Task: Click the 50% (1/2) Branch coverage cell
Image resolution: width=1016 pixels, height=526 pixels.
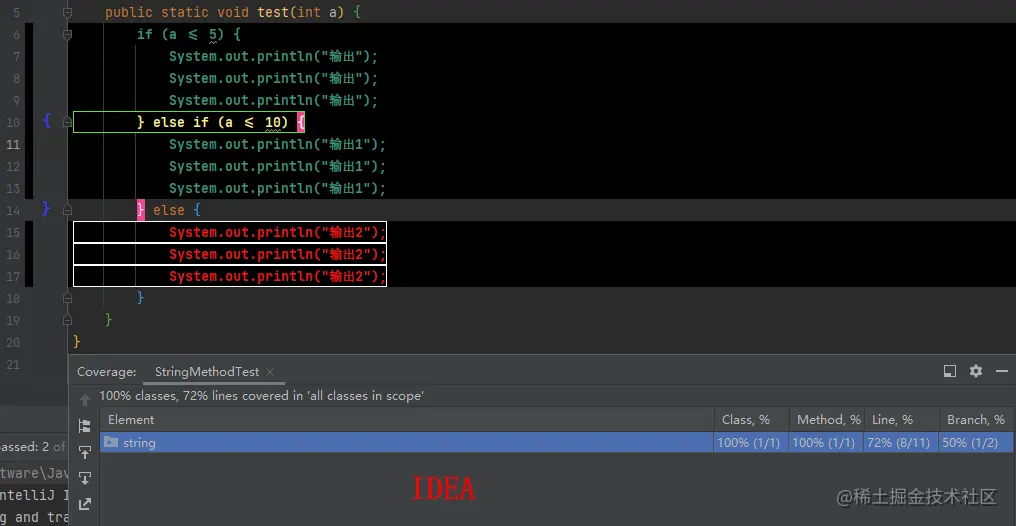Action: 974,443
